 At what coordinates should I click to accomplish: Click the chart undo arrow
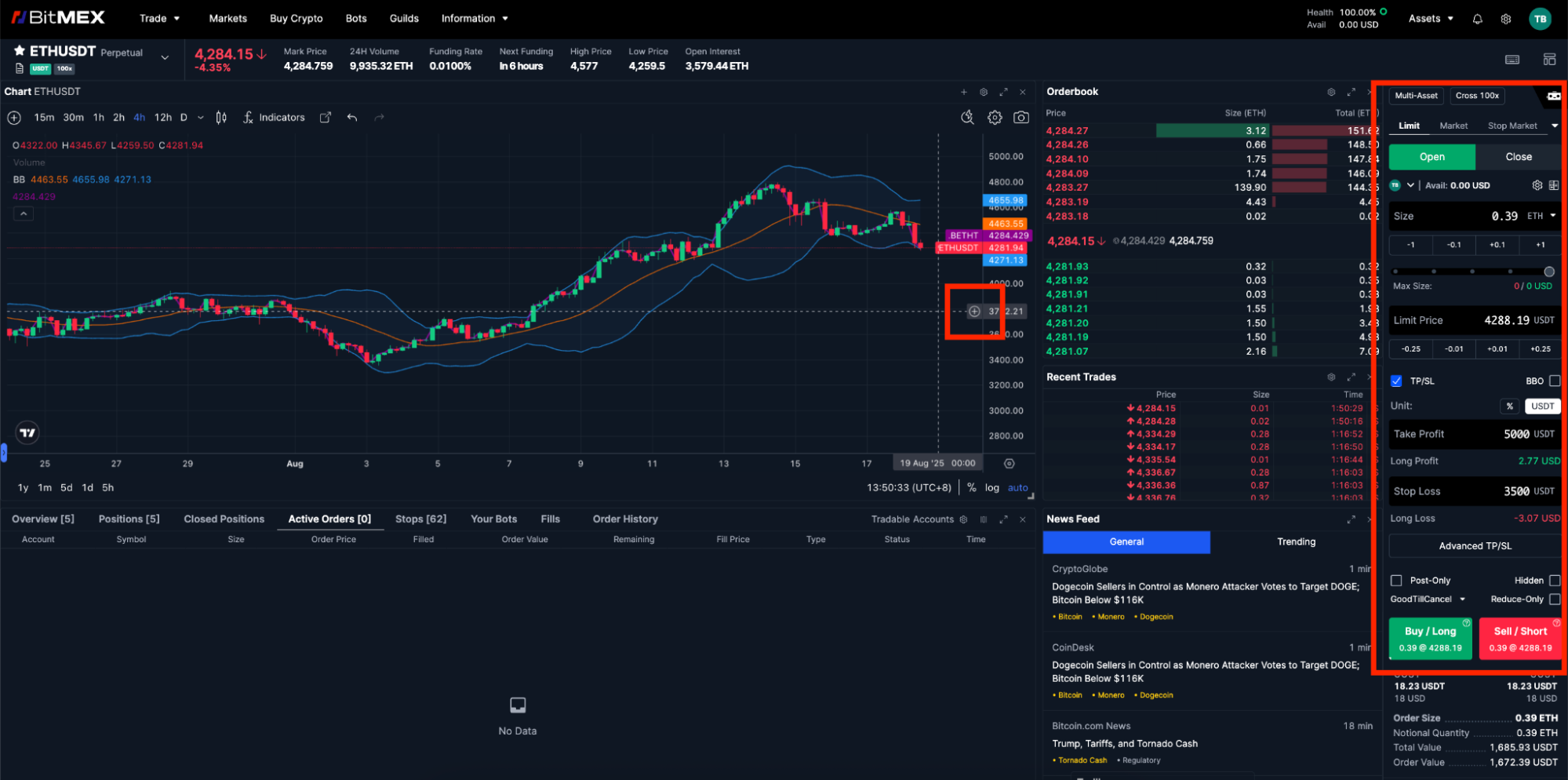pos(352,118)
